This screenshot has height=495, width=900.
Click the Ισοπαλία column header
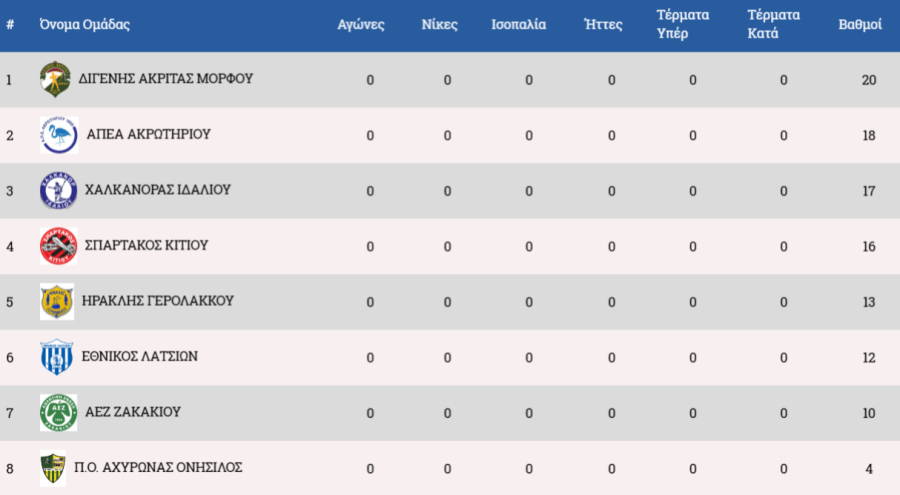coord(519,24)
